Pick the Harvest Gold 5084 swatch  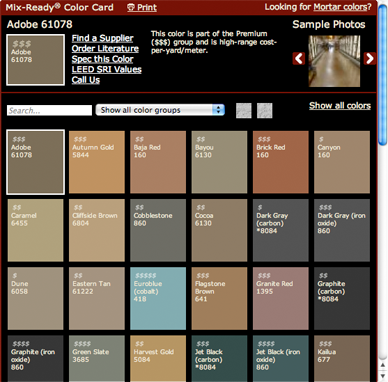click(158, 359)
